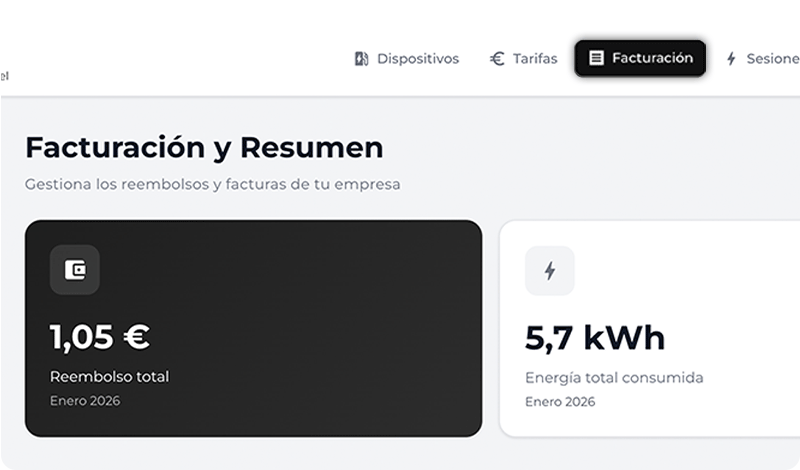Click the Energía total consumida label
Screen dimensions: 800x470
click(x=614, y=378)
